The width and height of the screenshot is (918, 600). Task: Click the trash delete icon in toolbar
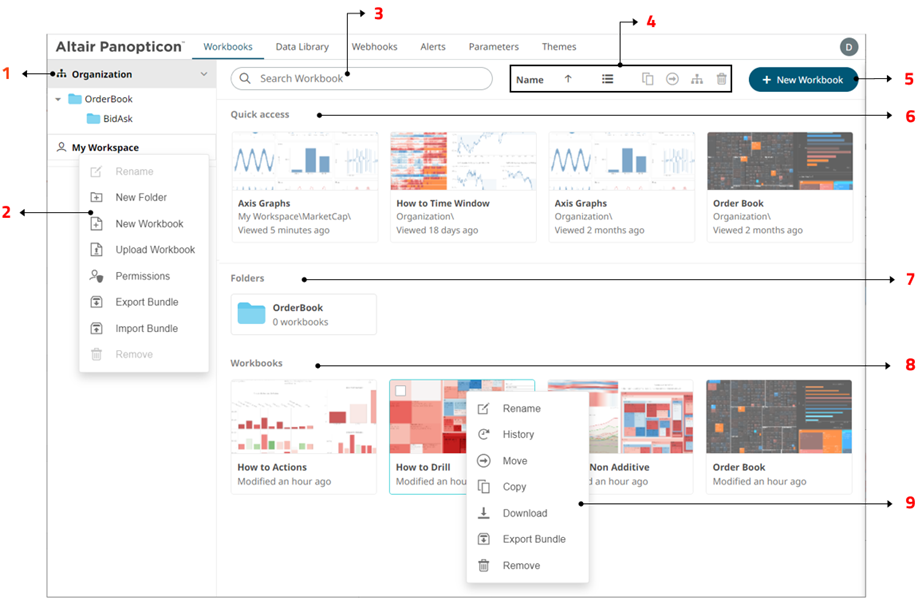pyautogui.click(x=721, y=78)
